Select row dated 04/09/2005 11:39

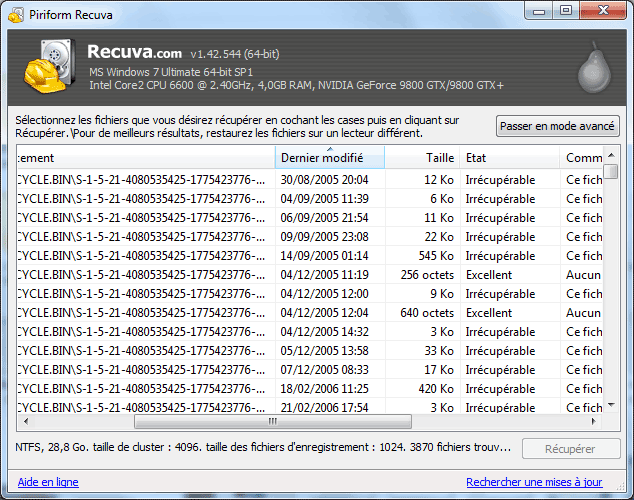click(310, 199)
